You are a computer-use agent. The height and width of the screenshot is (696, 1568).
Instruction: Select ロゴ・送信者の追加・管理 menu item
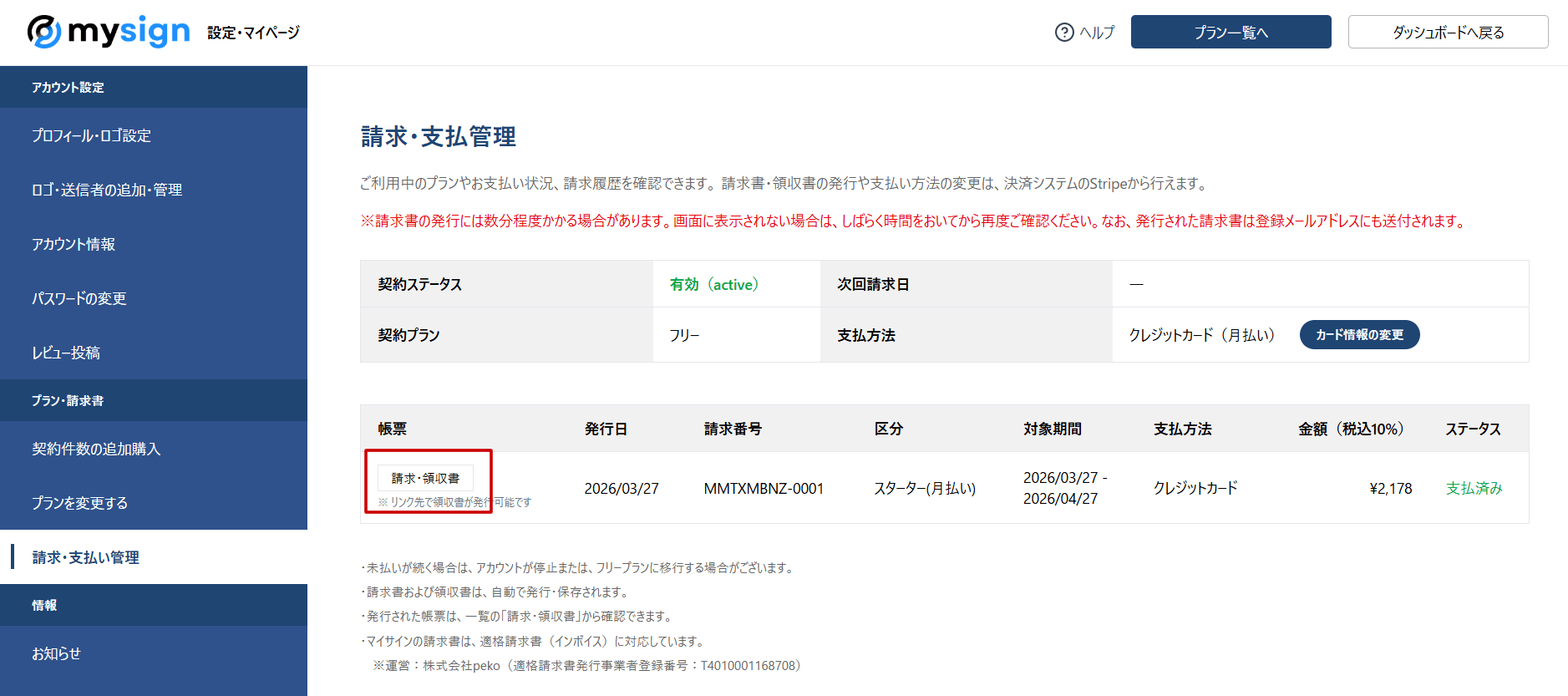154,190
